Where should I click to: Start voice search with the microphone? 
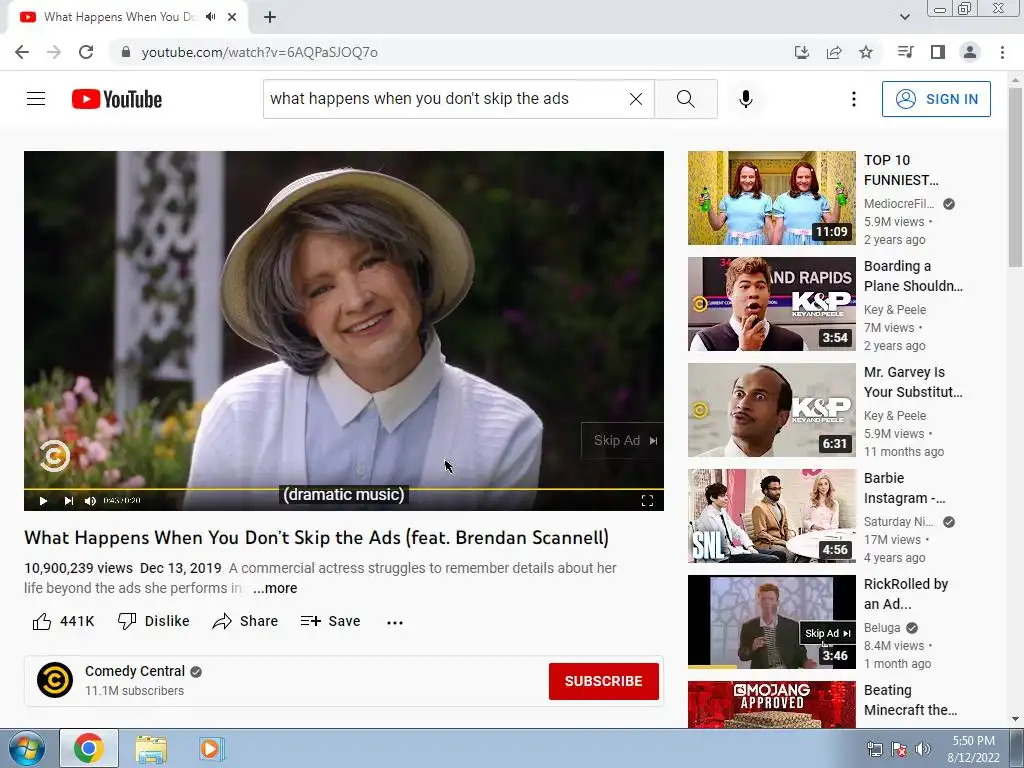(745, 99)
